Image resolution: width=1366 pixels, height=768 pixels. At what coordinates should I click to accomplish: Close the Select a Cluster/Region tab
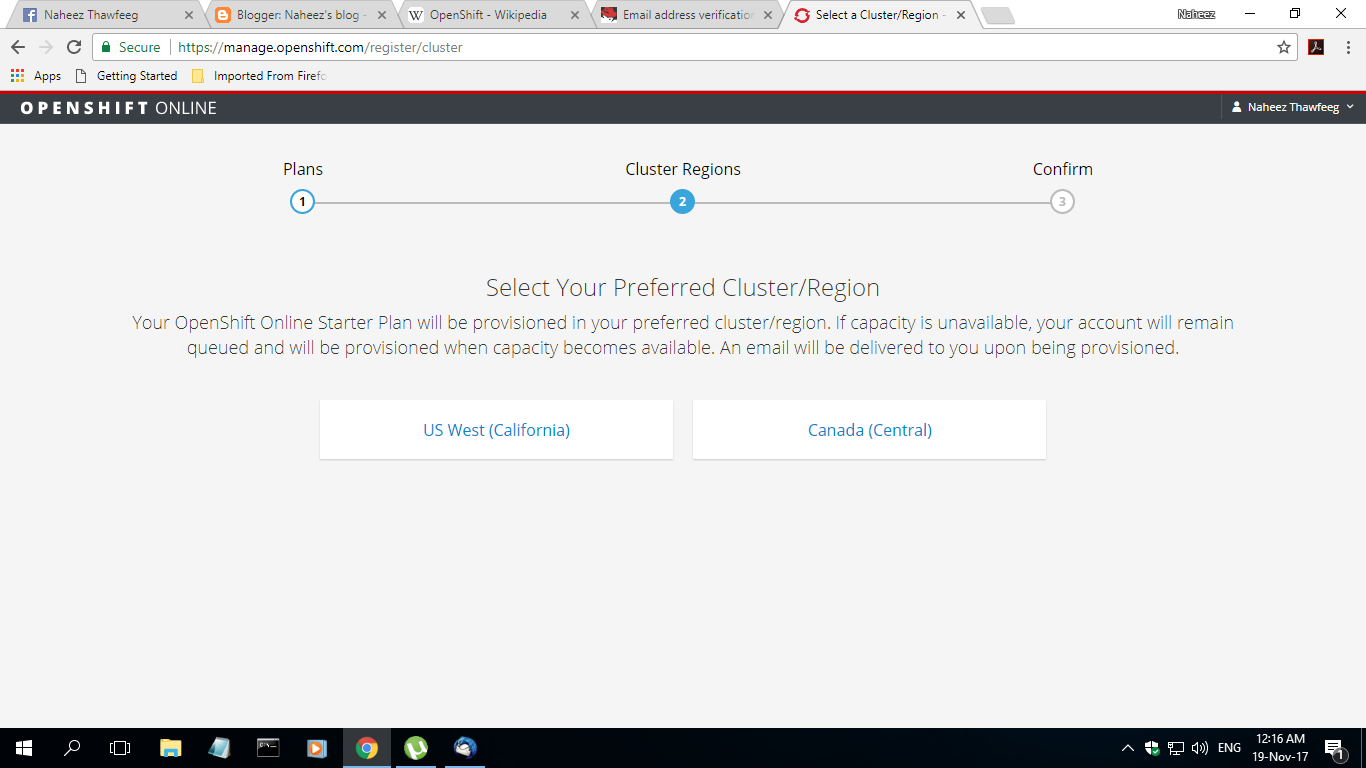[961, 16]
